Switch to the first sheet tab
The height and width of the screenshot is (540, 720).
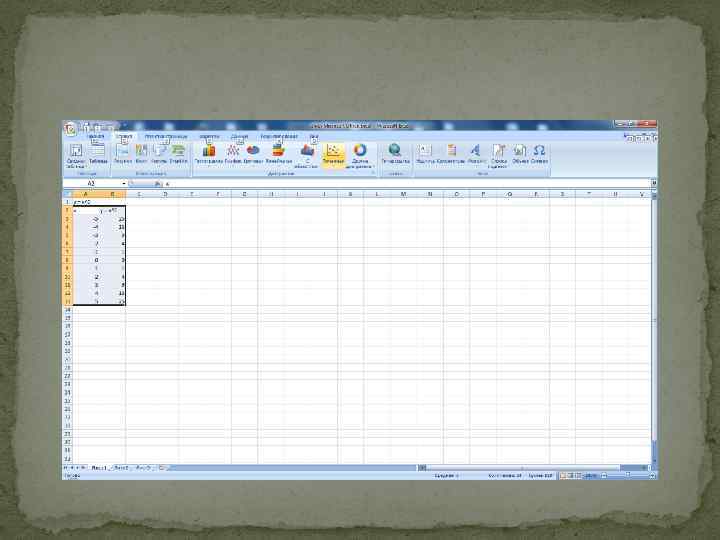coord(99,468)
